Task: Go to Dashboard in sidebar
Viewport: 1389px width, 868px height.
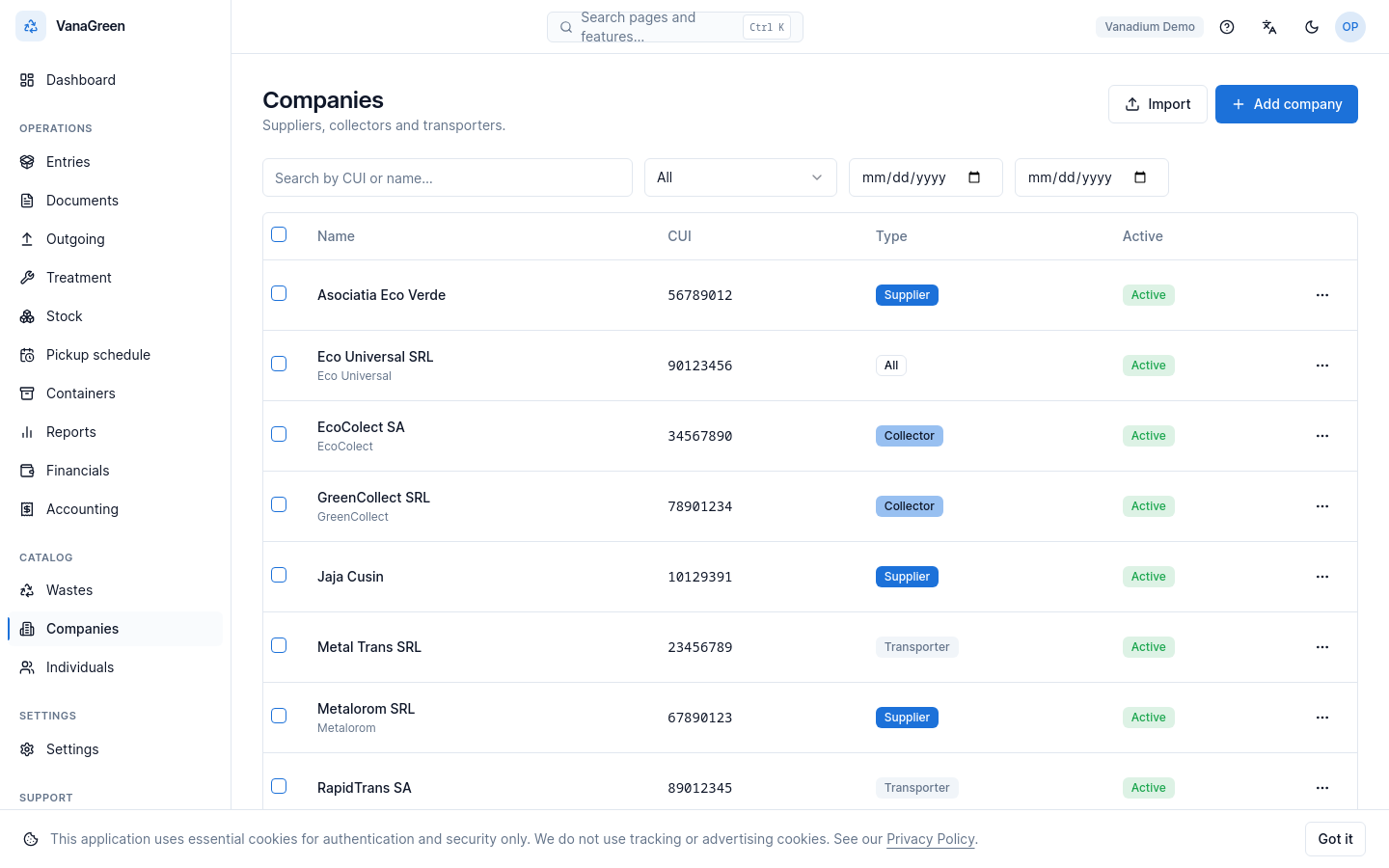Action: click(115, 80)
